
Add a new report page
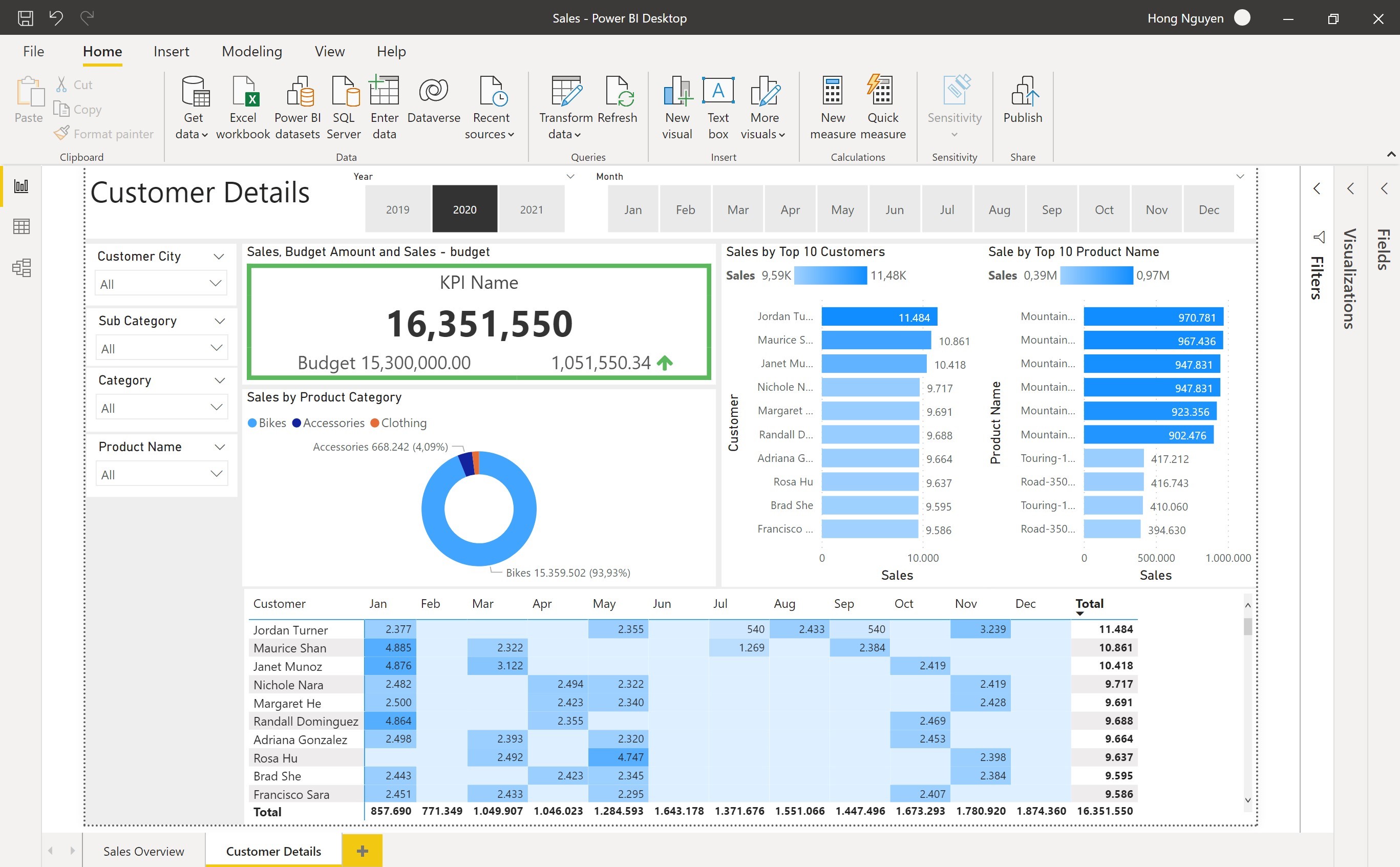pos(362,851)
